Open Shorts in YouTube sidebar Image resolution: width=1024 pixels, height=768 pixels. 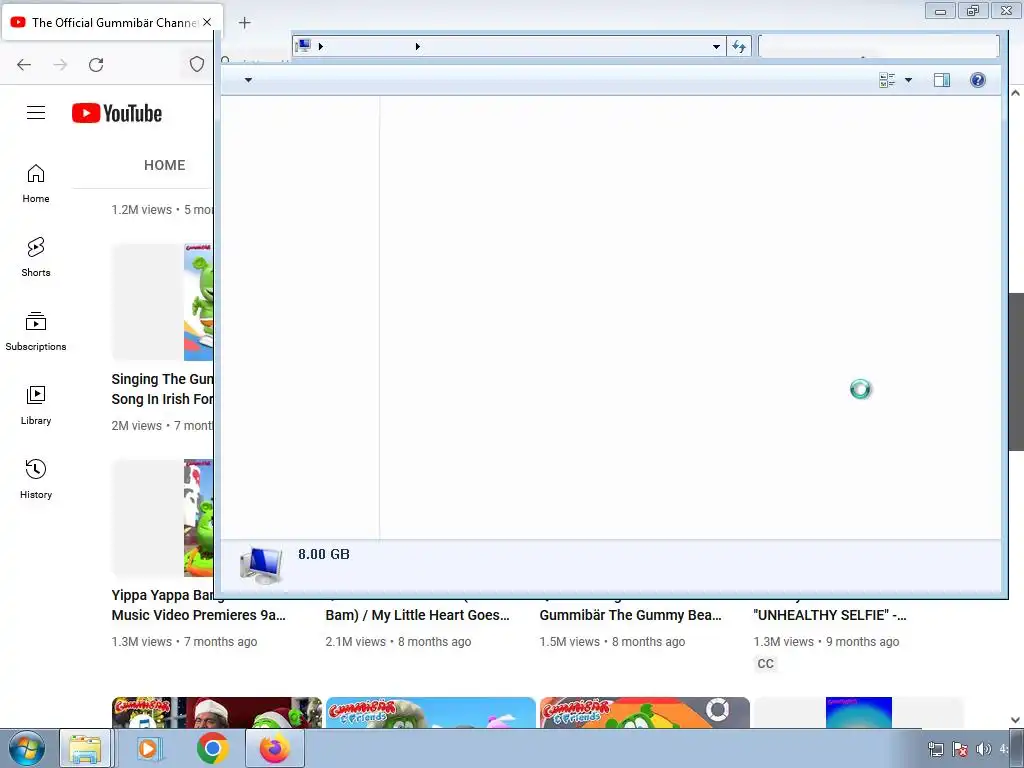point(36,257)
